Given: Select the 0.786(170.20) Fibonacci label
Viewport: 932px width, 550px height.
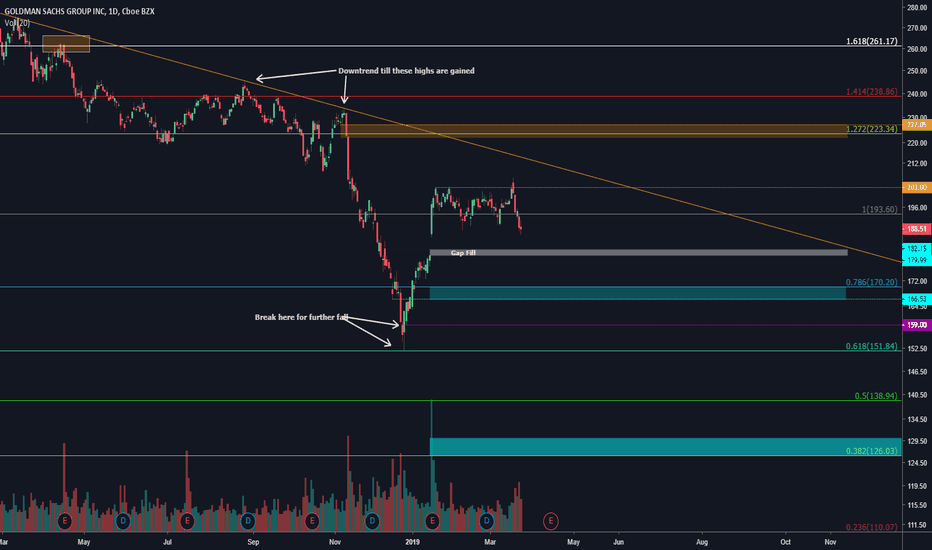Looking at the screenshot, I should (x=872, y=282).
